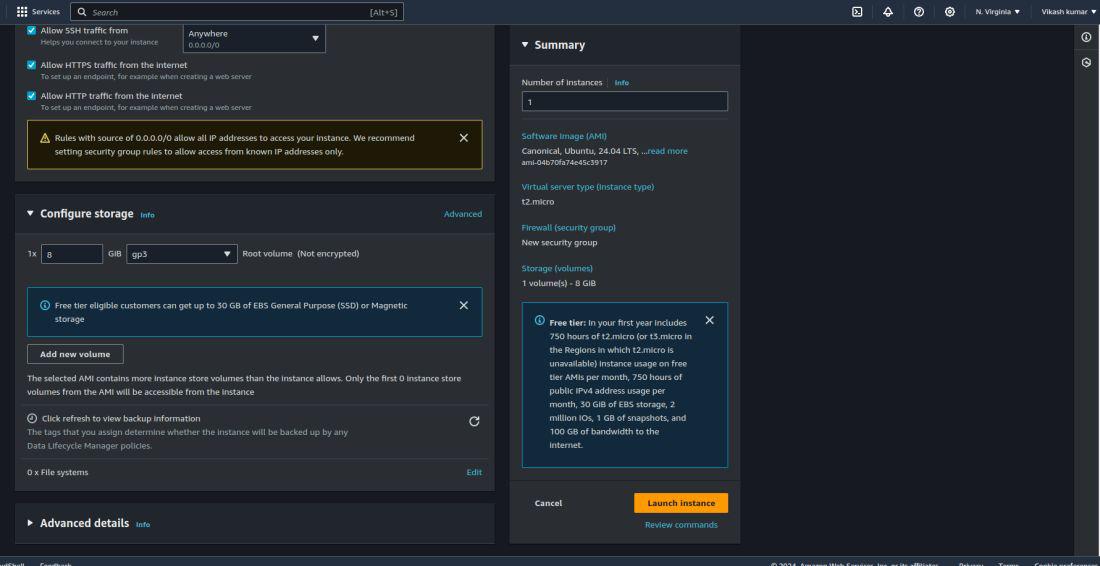Click the t2.micro instance type text
1100x566 pixels.
537,201
